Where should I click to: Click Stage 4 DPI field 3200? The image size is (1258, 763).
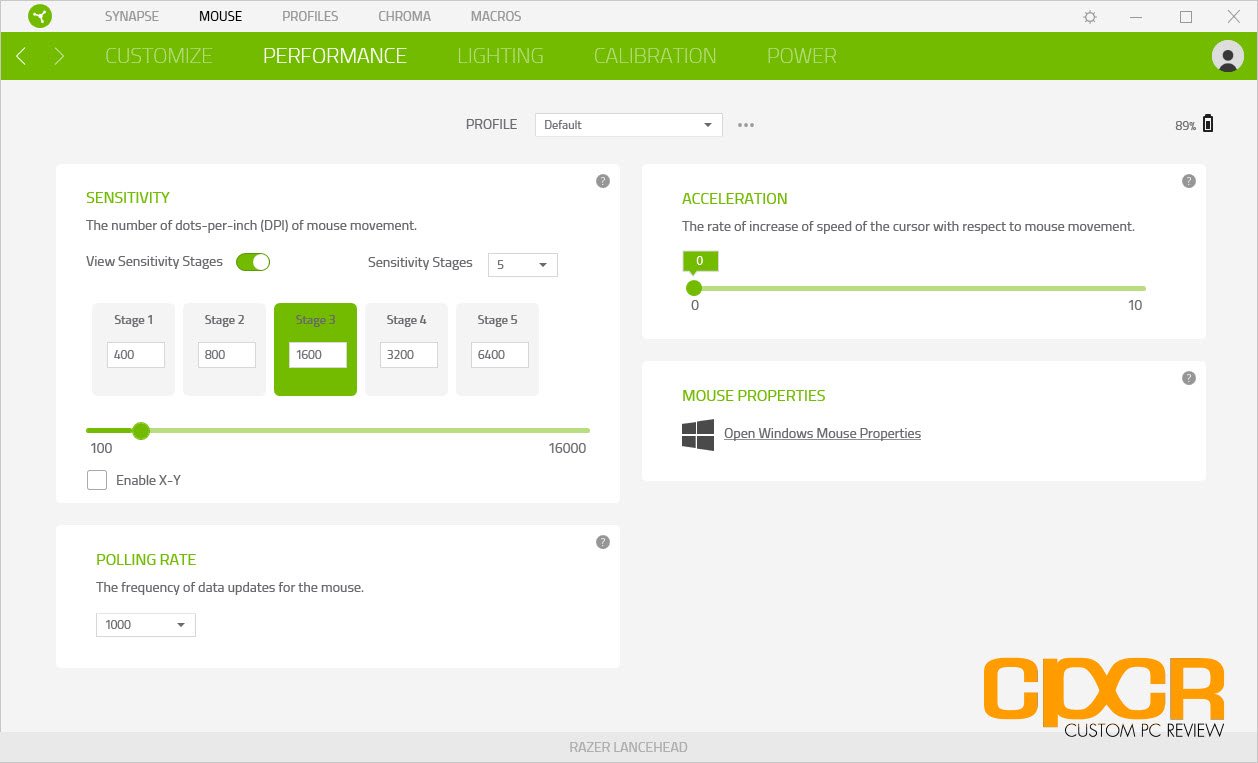point(408,355)
